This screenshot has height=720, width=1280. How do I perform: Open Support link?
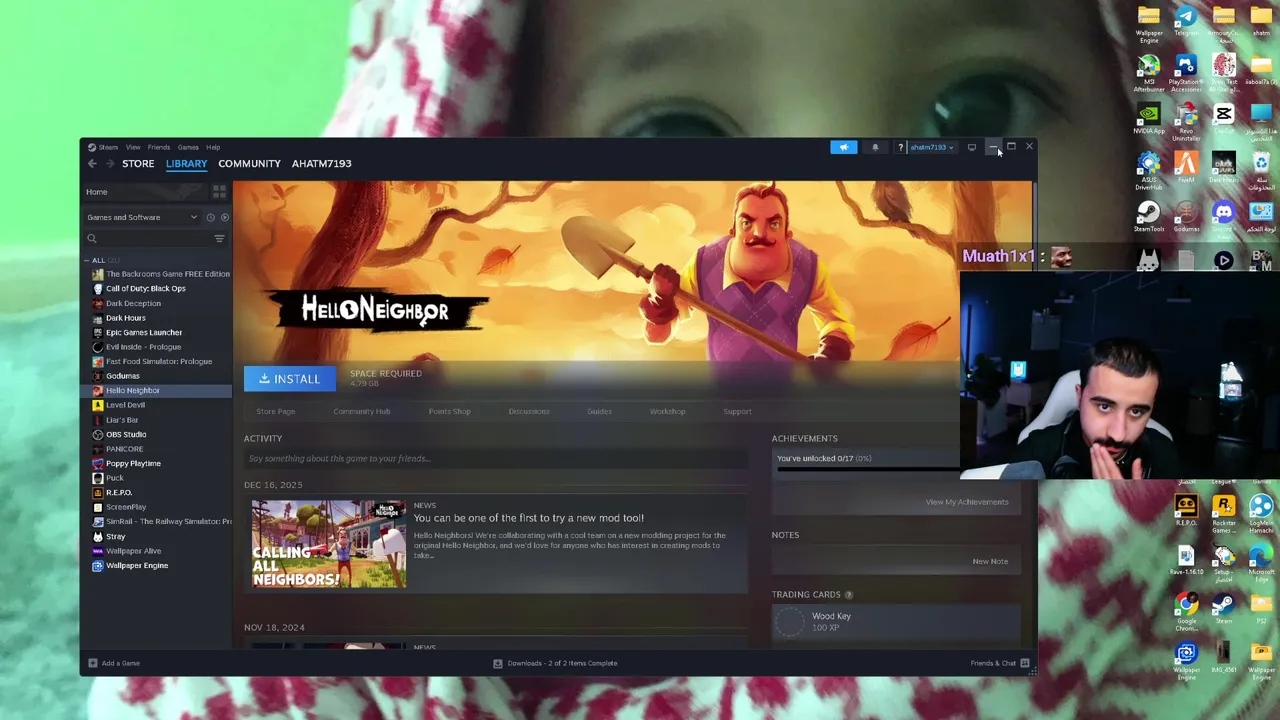[737, 411]
